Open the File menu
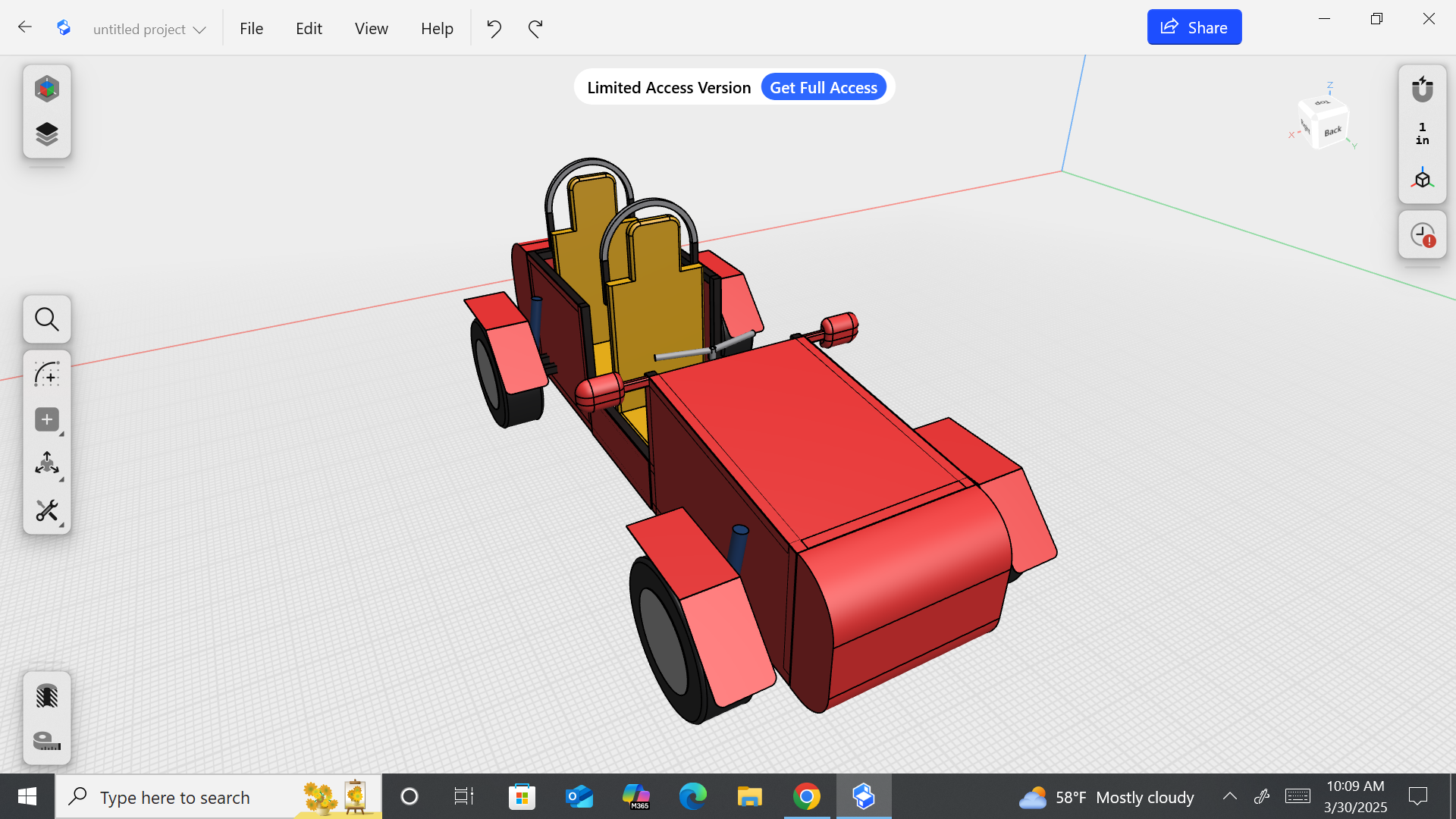Screen dimensions: 1456x819 click(x=251, y=29)
